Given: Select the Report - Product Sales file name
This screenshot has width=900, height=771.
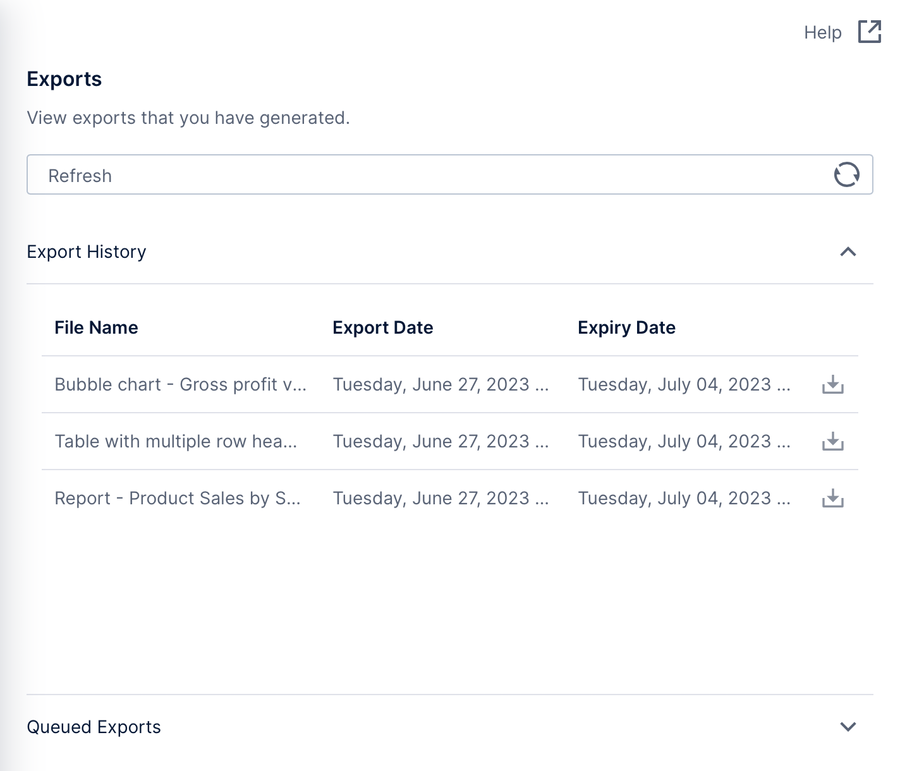Looking at the screenshot, I should [177, 499].
